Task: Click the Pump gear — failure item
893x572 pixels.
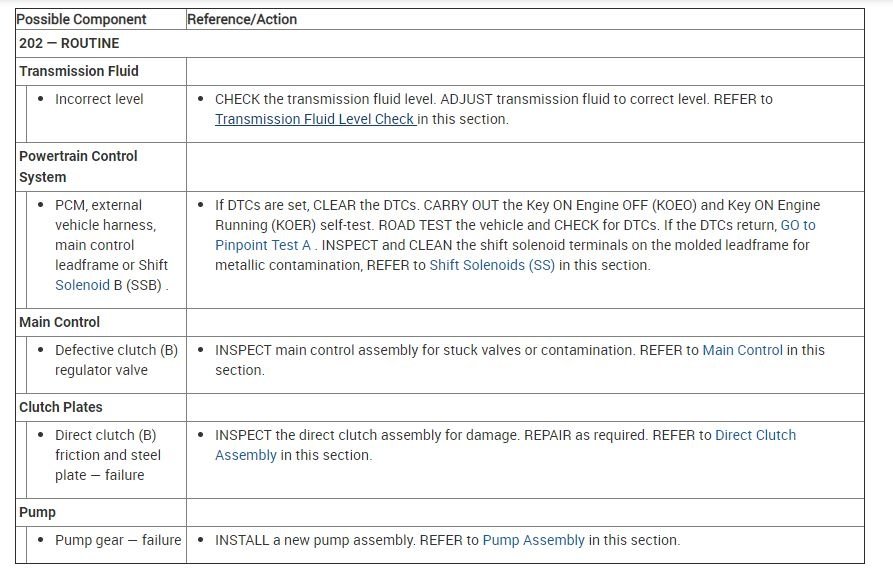Action: click(x=118, y=540)
